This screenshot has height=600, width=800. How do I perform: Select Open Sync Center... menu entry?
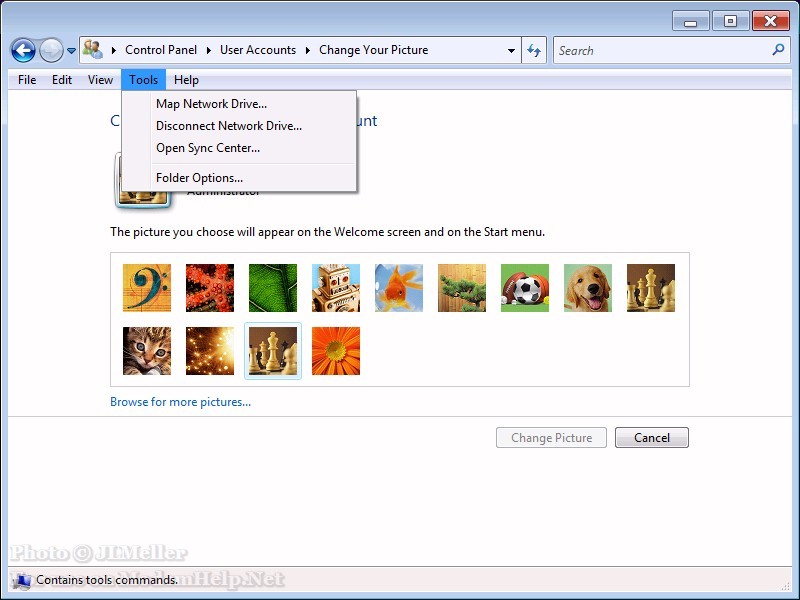point(239,148)
